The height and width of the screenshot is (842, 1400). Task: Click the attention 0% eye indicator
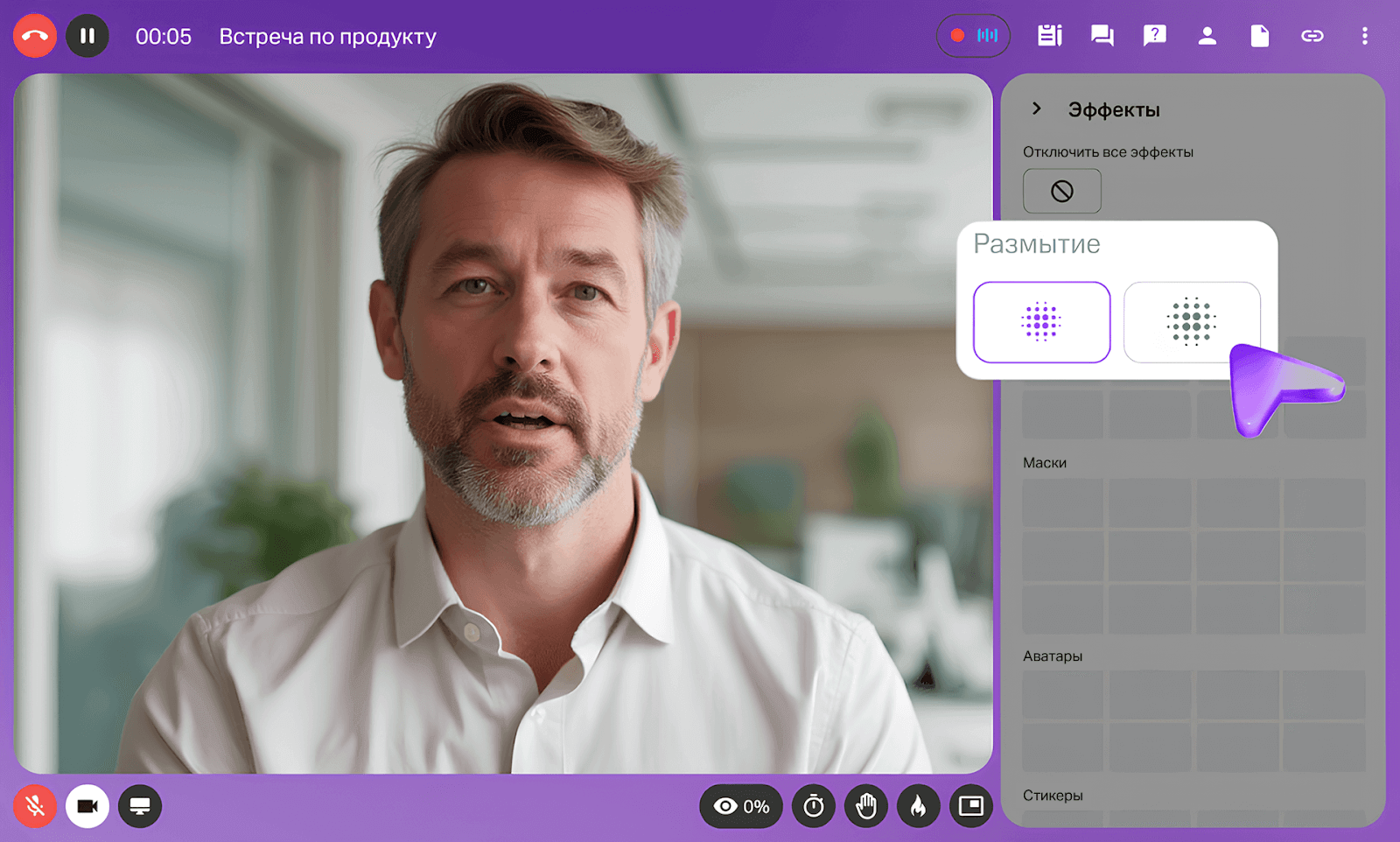(x=741, y=806)
